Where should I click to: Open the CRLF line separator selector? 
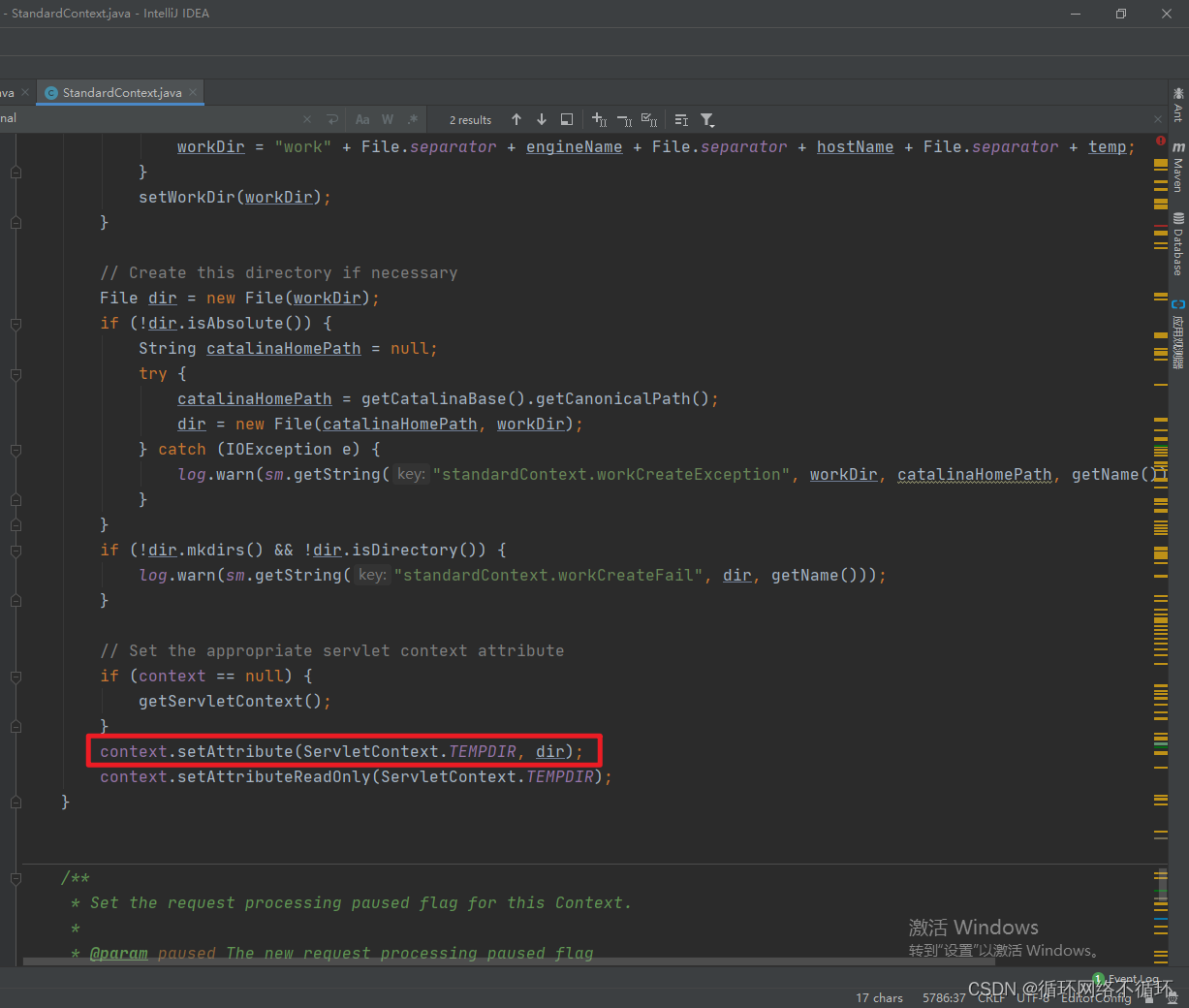(x=990, y=998)
